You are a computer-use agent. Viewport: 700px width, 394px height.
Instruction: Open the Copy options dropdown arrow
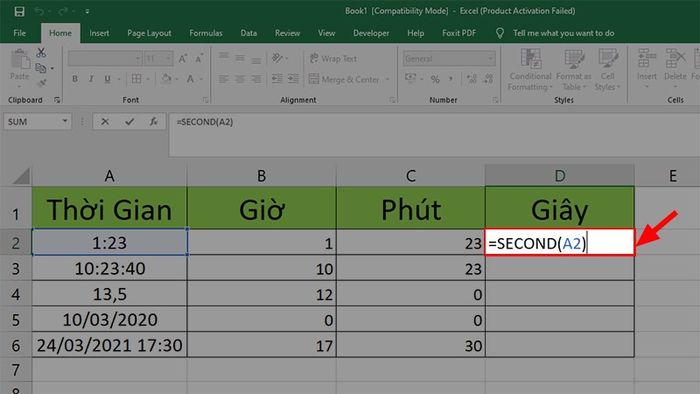point(52,68)
